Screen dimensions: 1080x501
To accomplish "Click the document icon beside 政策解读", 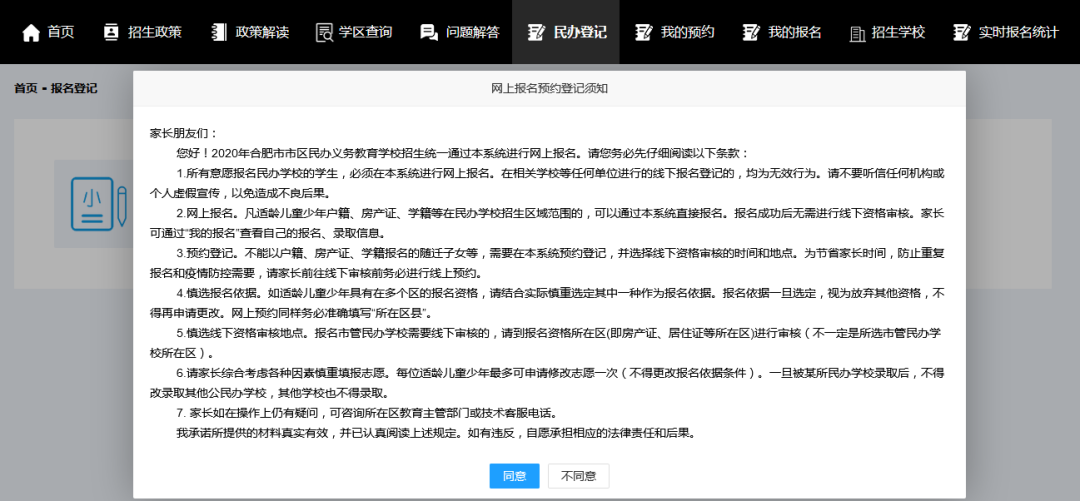I will click(219, 32).
